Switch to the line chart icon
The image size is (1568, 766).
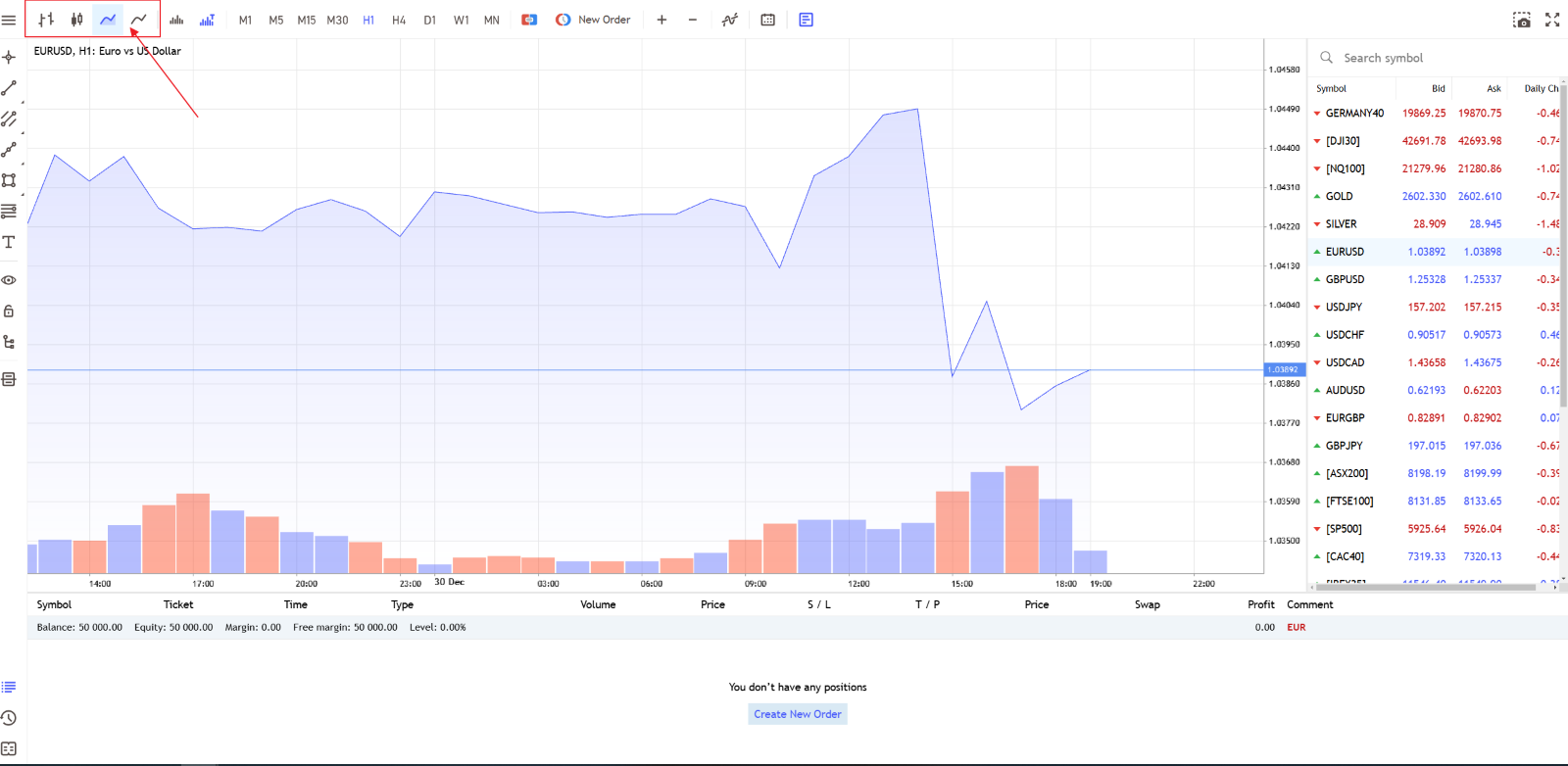139,20
